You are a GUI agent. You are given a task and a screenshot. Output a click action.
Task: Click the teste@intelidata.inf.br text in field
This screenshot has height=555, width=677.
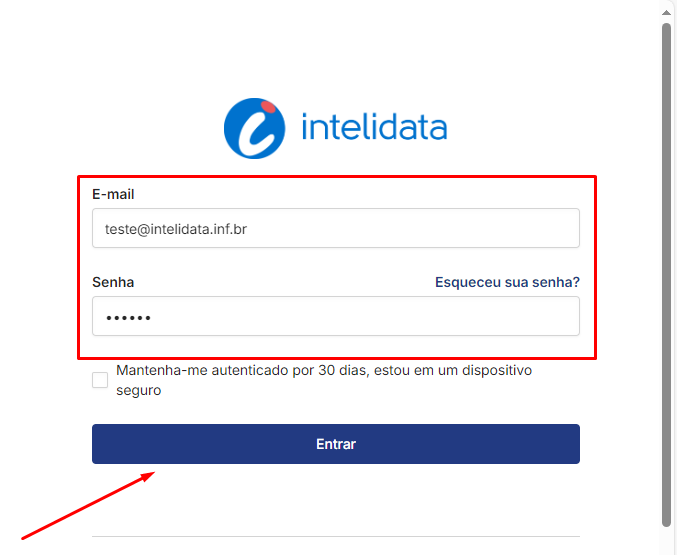point(176,229)
